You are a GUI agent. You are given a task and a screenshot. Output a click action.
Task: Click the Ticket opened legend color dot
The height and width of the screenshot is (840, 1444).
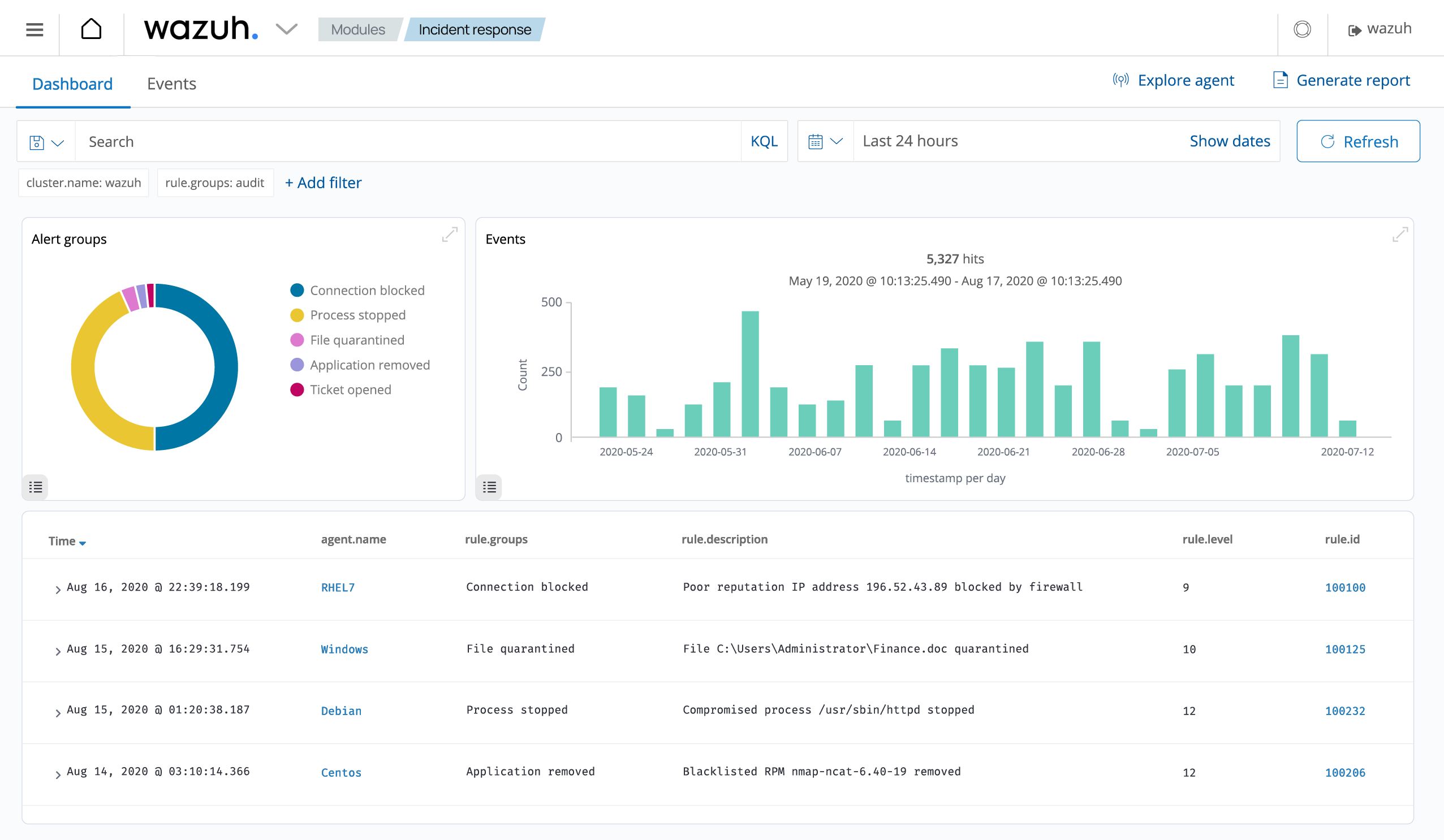[x=297, y=390]
